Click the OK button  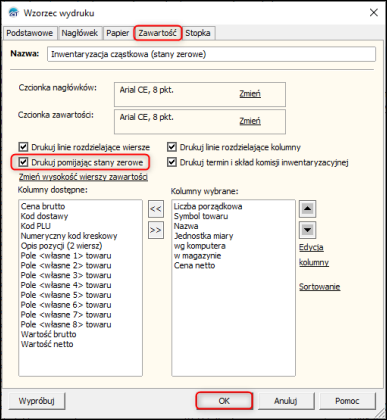coord(224,401)
